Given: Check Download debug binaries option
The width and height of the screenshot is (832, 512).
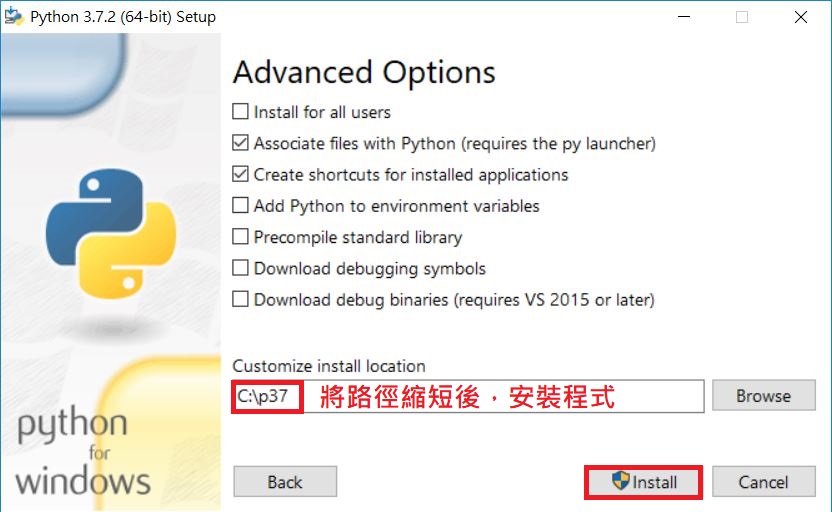Looking at the screenshot, I should (240, 299).
